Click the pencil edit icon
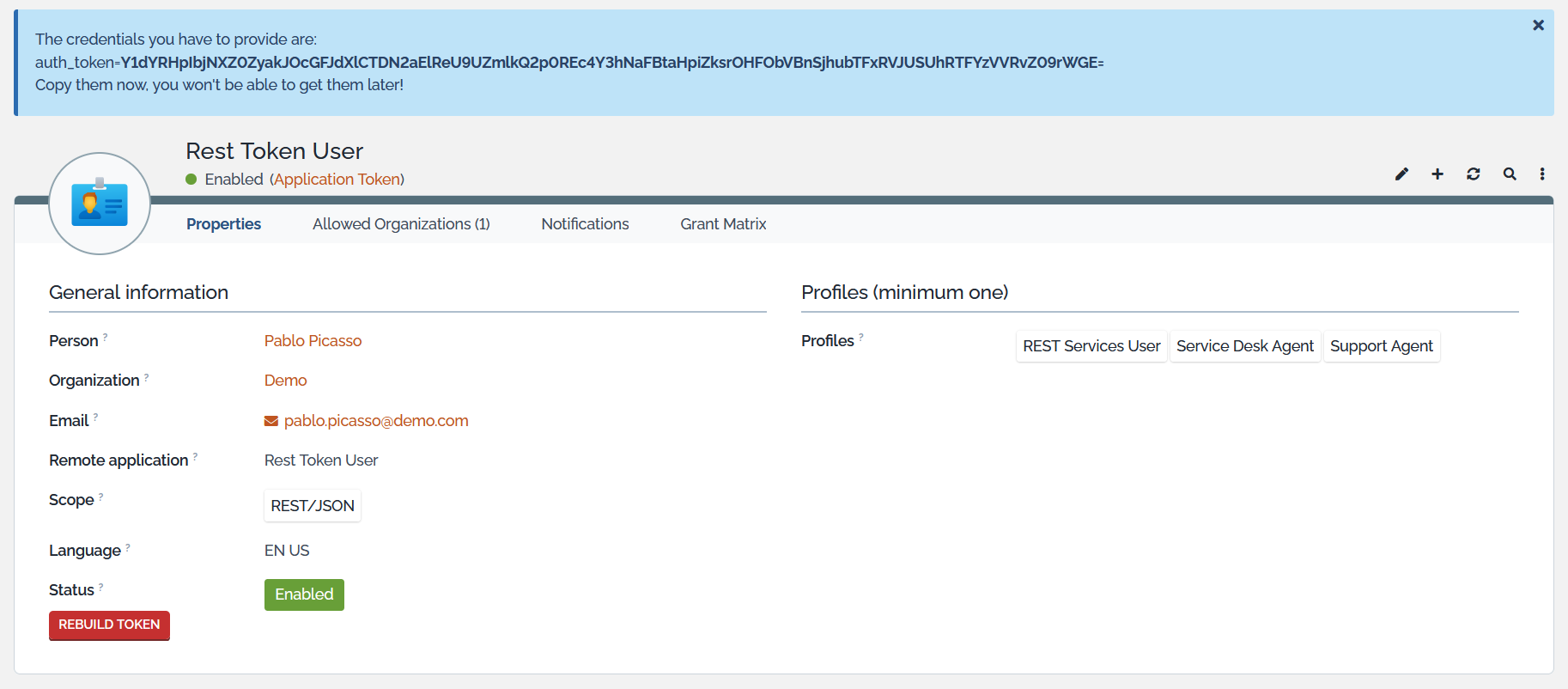Viewport: 1568px width, 689px height. [x=1401, y=174]
